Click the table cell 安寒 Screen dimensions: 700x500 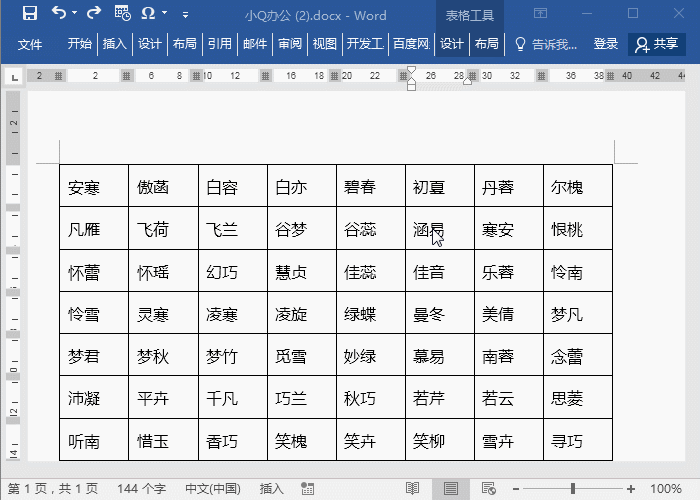94,186
